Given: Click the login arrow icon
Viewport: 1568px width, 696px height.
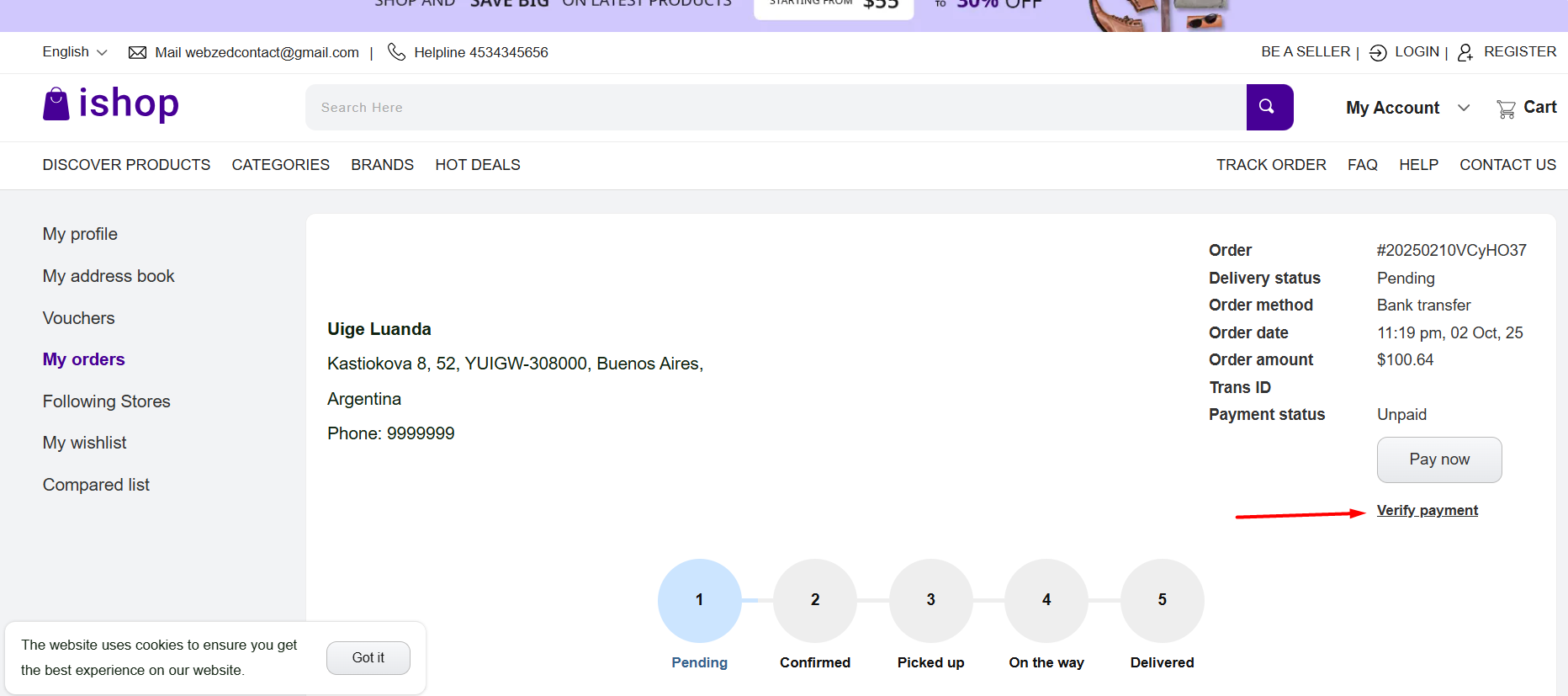Looking at the screenshot, I should click(1378, 53).
